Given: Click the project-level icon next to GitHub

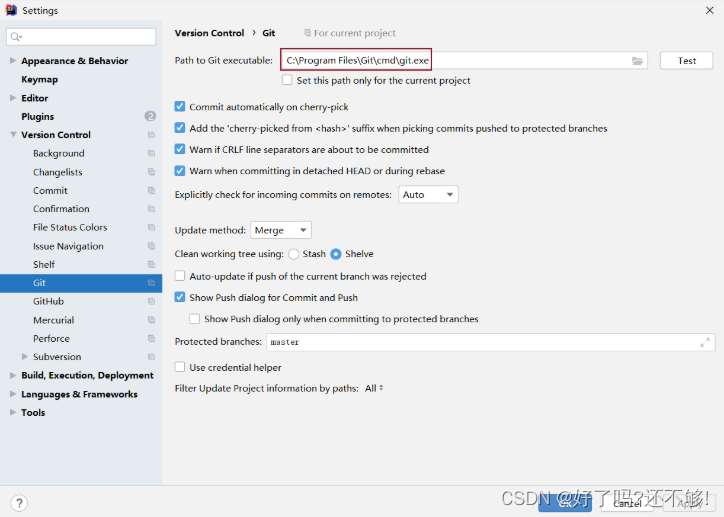Looking at the screenshot, I should point(151,301).
